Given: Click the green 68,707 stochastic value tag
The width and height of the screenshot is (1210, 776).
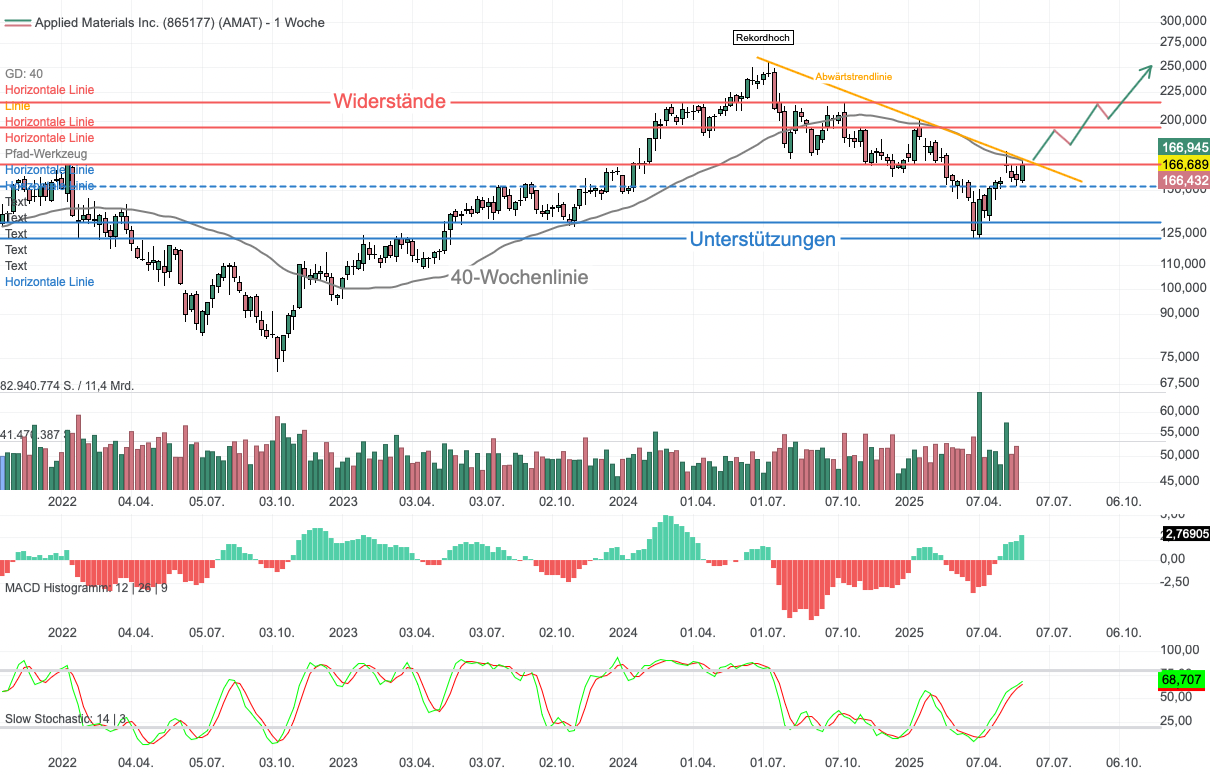Looking at the screenshot, I should coord(1183,680).
